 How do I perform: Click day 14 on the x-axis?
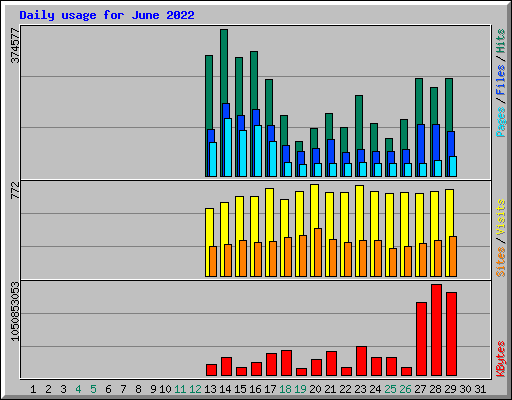225,389
